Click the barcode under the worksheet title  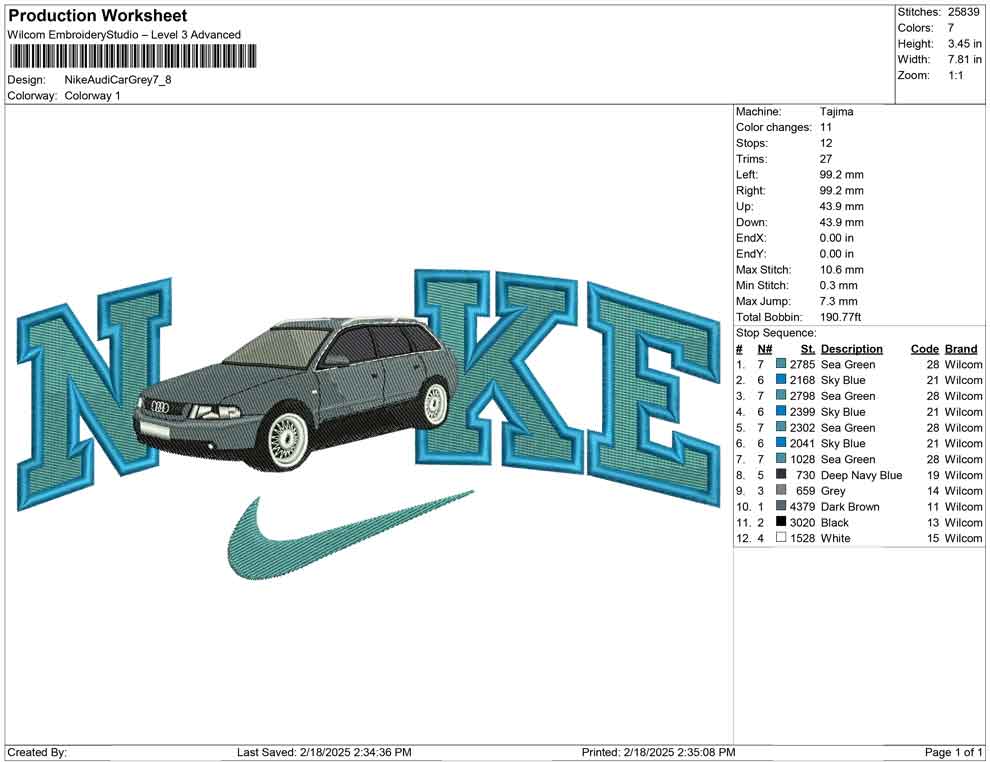pyautogui.click(x=130, y=58)
